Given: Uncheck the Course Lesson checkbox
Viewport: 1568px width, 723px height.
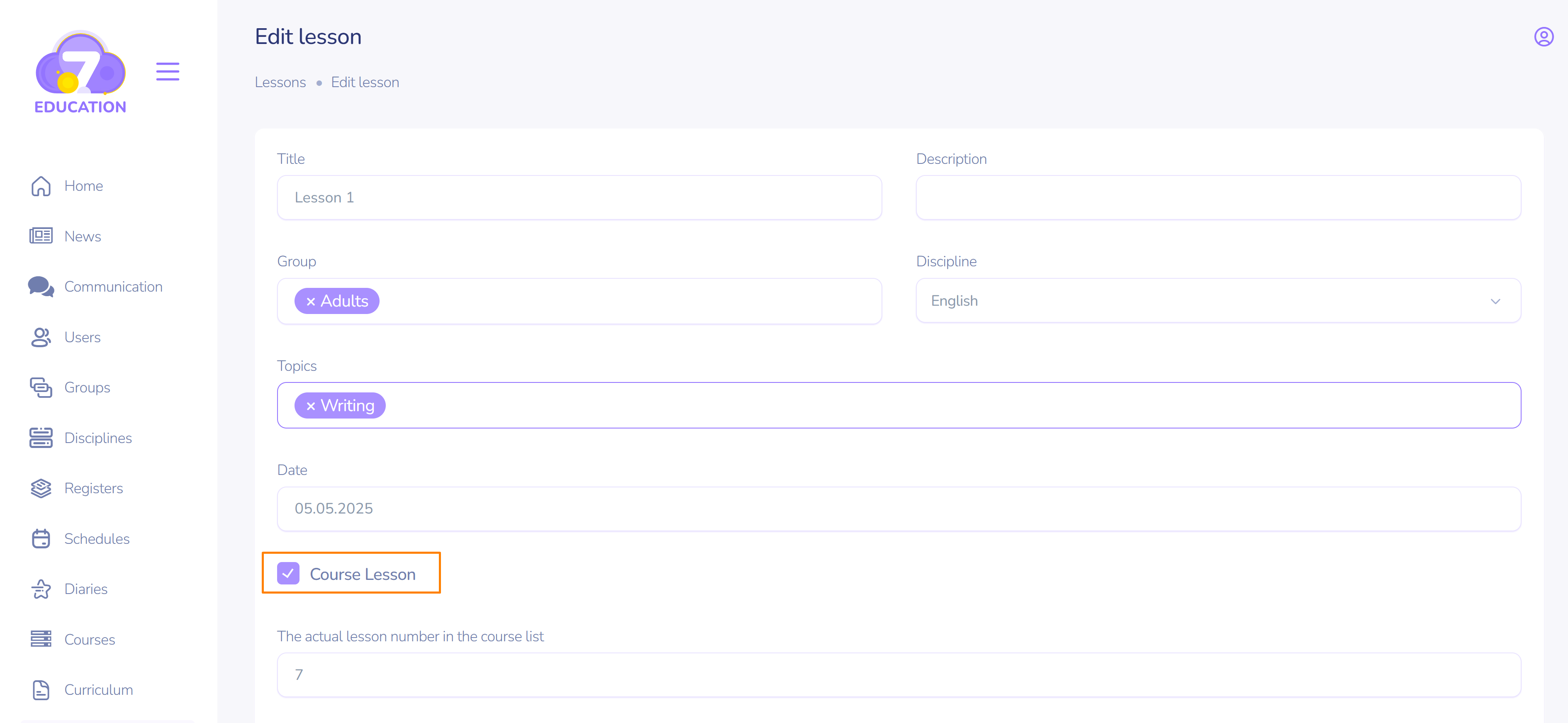Looking at the screenshot, I should [288, 573].
